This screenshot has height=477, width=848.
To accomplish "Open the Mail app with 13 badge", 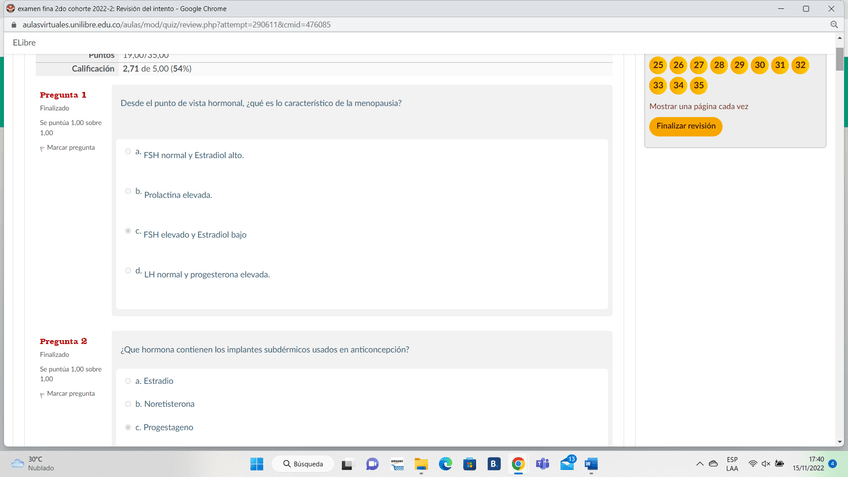I will coord(567,464).
